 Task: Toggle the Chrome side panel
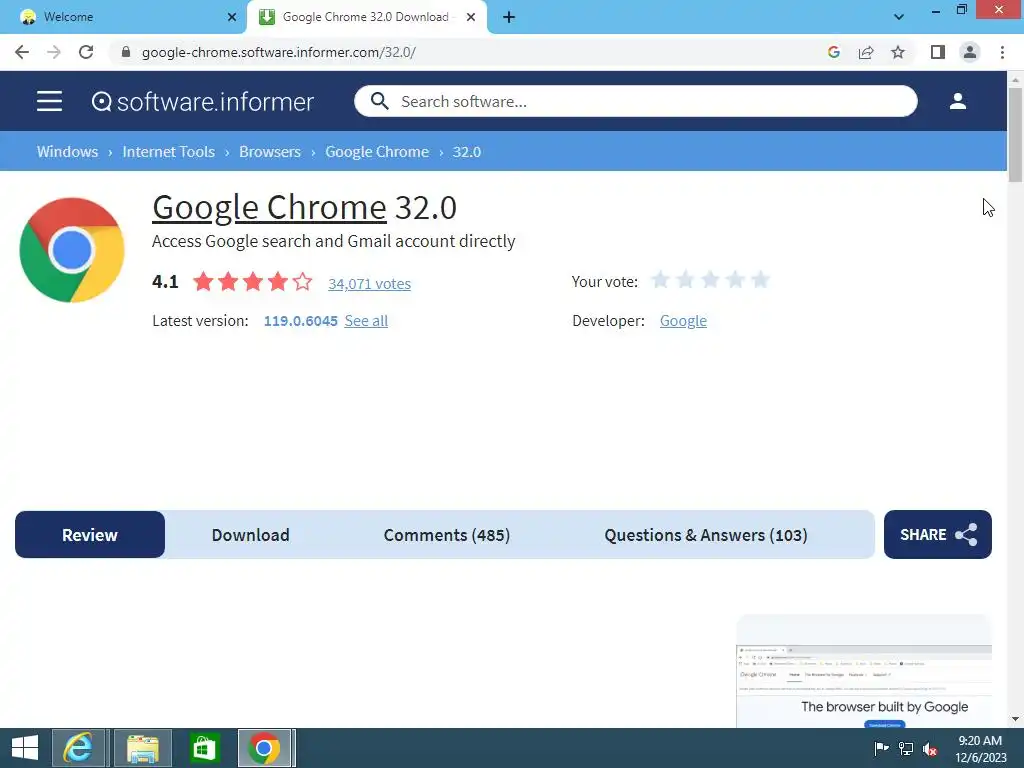point(938,52)
